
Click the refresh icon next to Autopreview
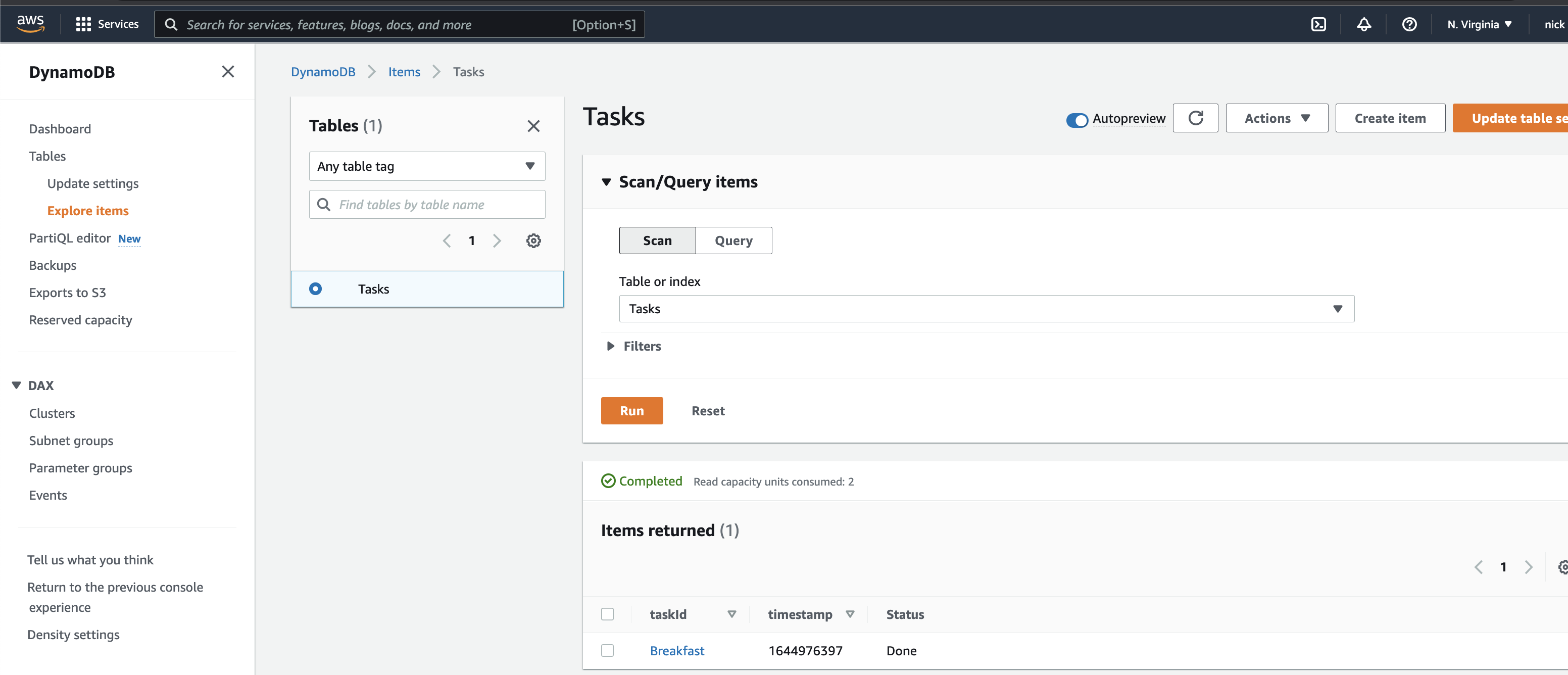tap(1196, 118)
